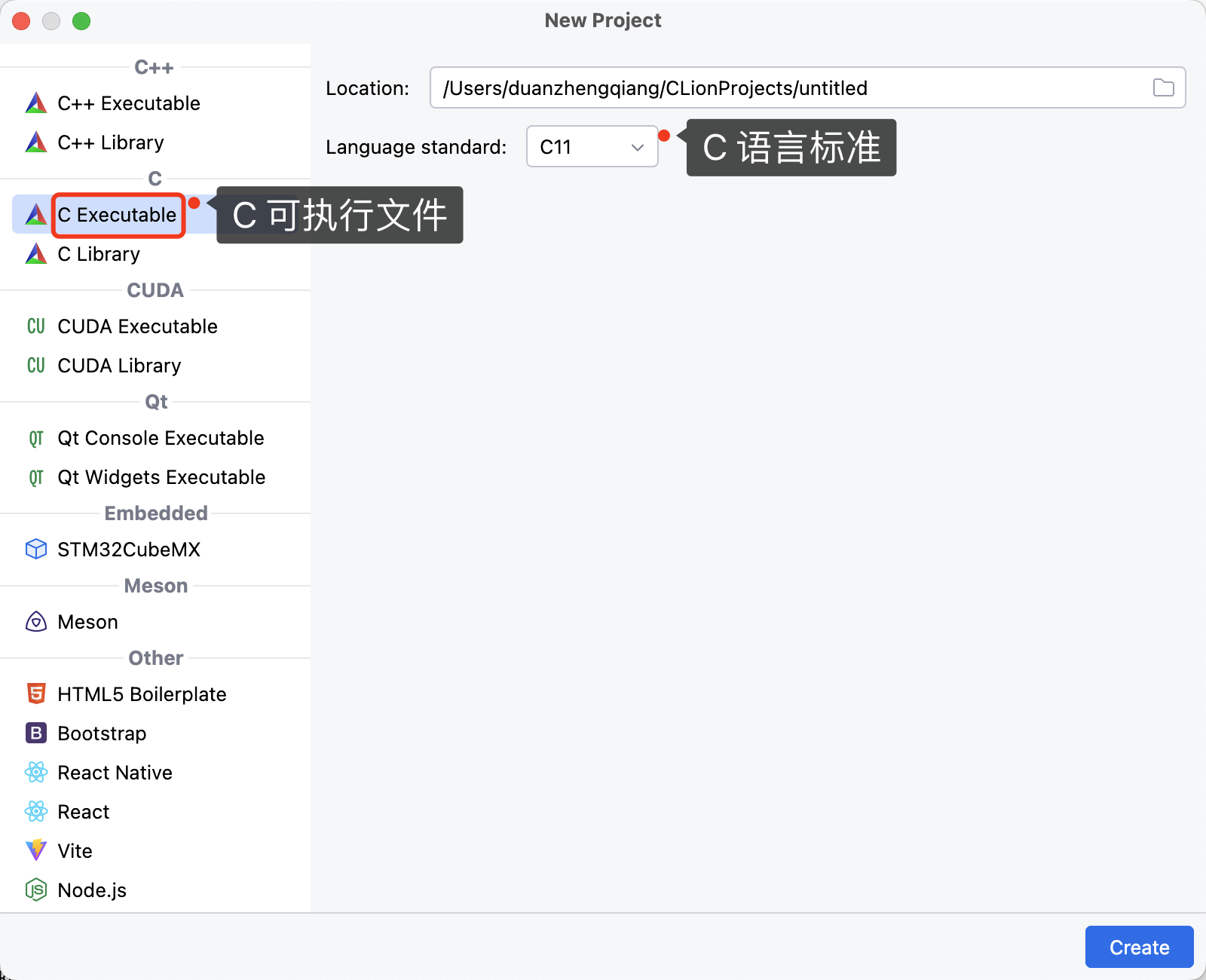This screenshot has height=980, width=1206.
Task: Click the CUDA Executable icon
Action: click(x=35, y=326)
